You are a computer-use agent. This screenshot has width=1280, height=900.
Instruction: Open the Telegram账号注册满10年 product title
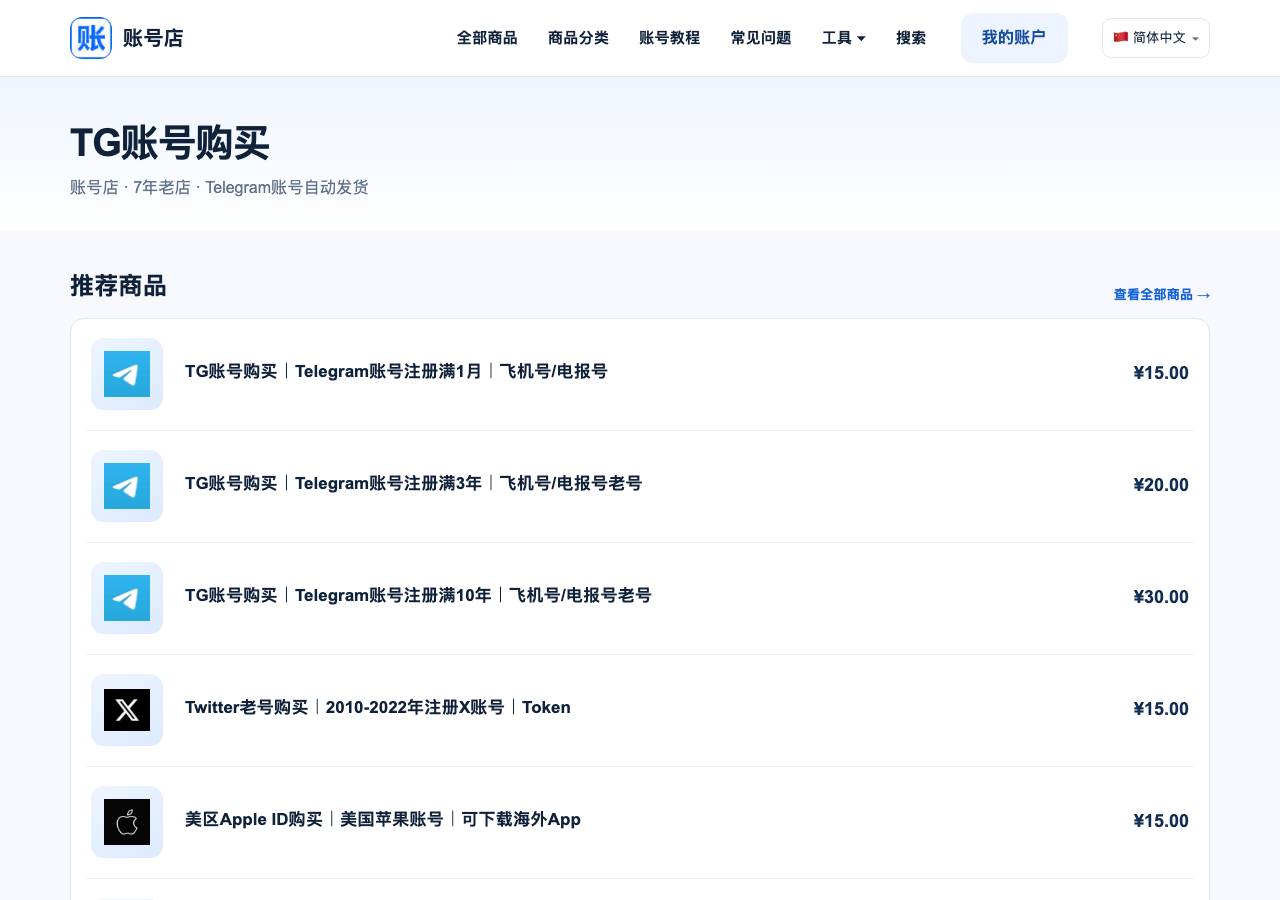(418, 595)
